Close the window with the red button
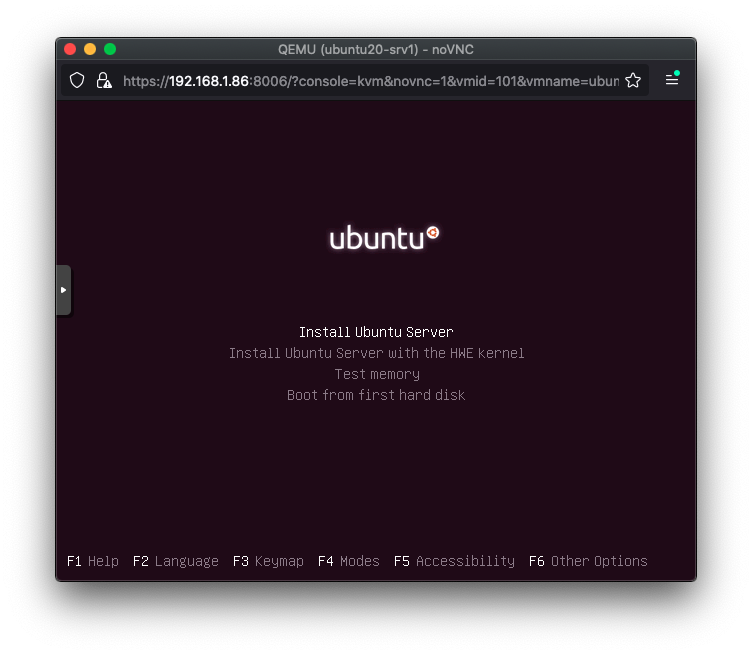 coord(70,49)
